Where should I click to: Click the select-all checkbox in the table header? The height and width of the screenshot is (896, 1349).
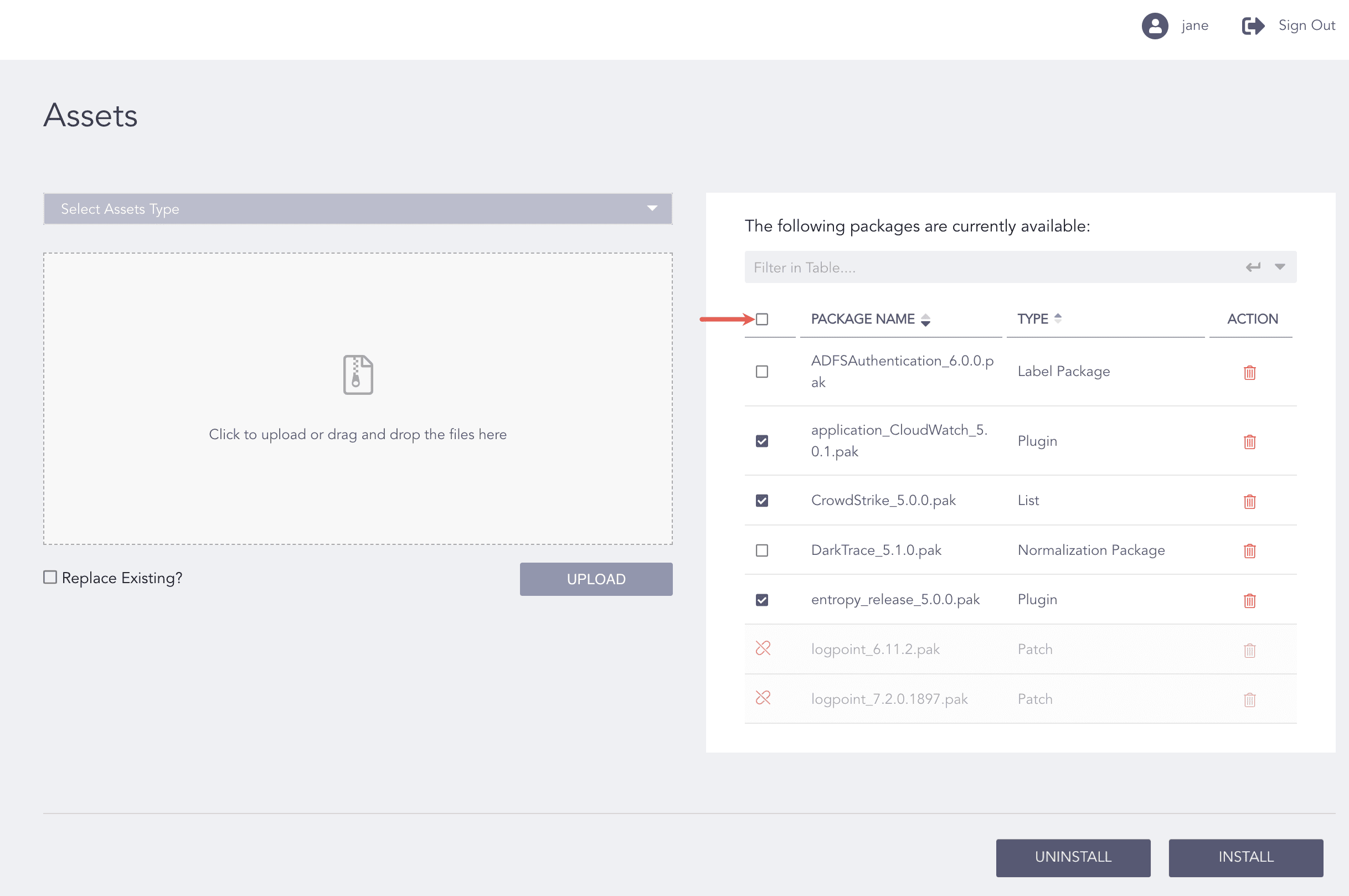point(761,319)
